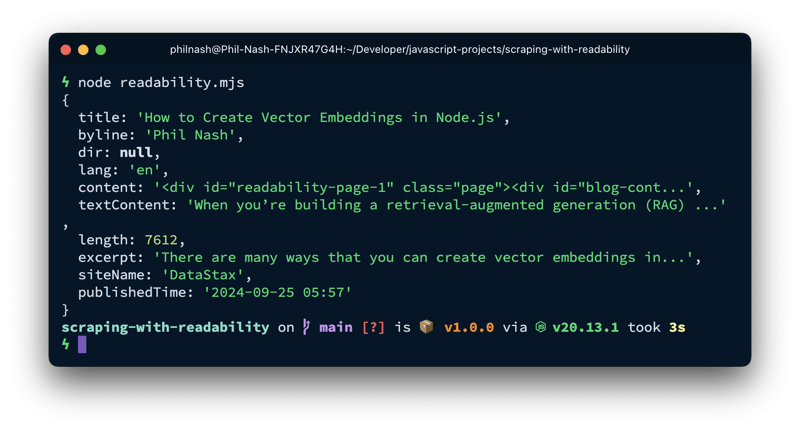Viewport: 800px width, 431px height.
Task: Click the siteName value 'DataStax'
Action: click(x=203, y=275)
